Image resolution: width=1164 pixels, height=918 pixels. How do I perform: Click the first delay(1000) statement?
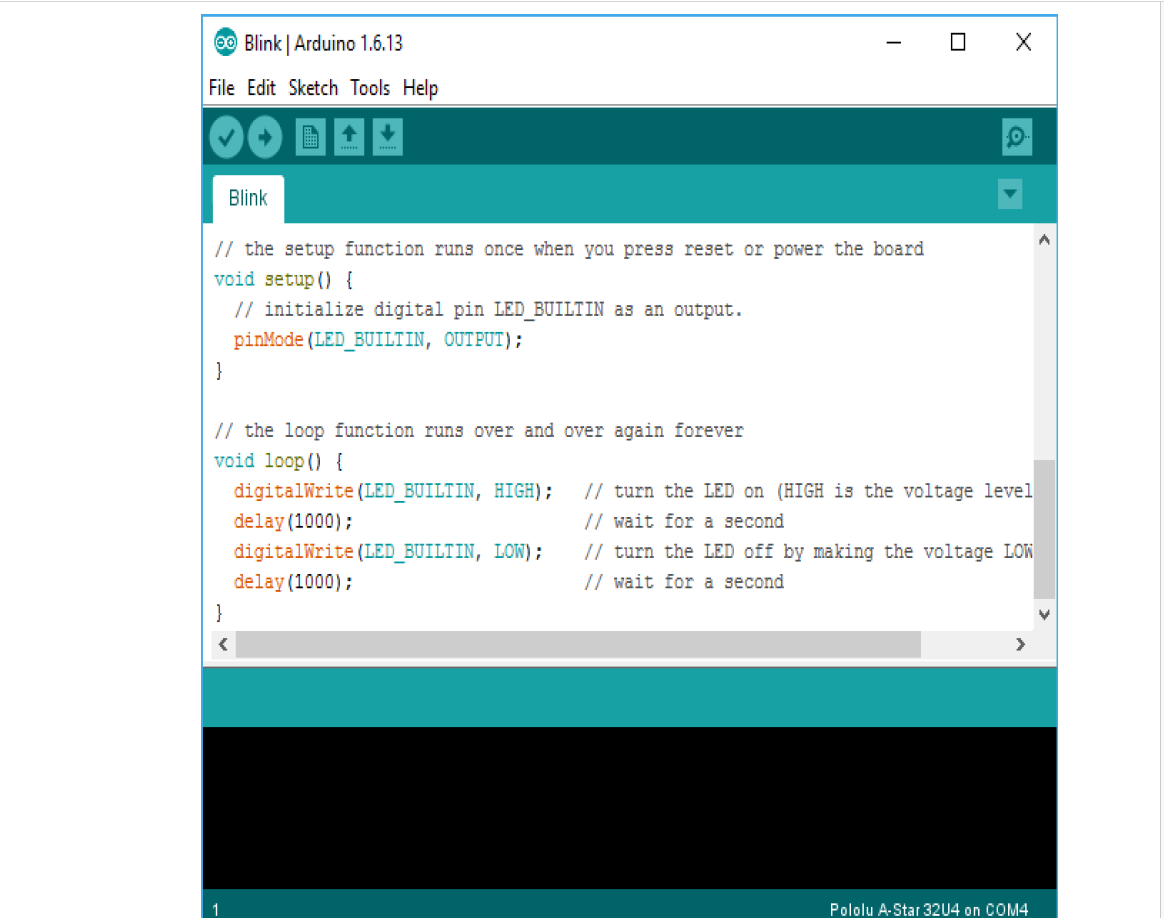pyautogui.click(x=292, y=522)
